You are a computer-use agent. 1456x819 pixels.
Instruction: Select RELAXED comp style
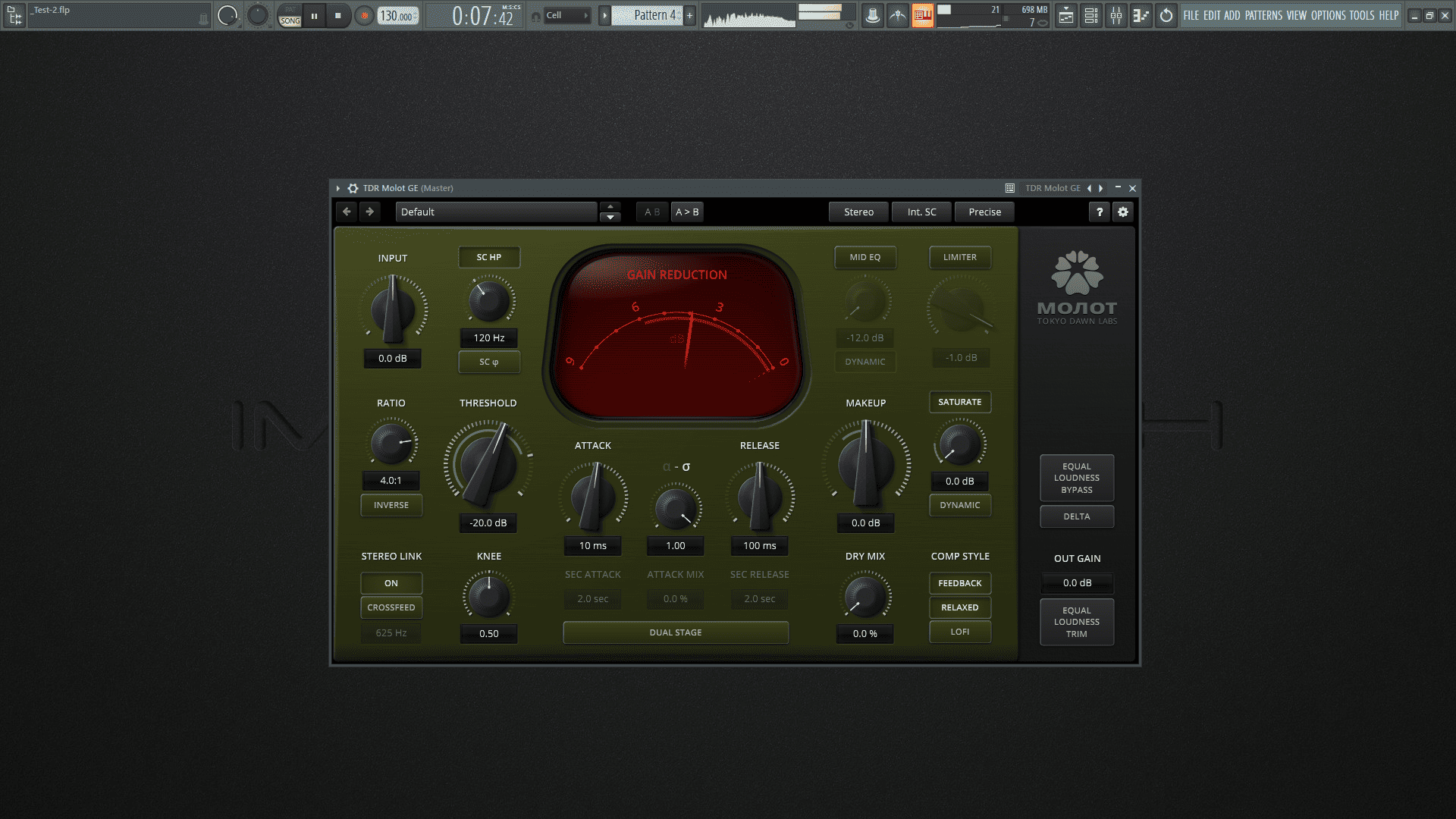coord(960,607)
